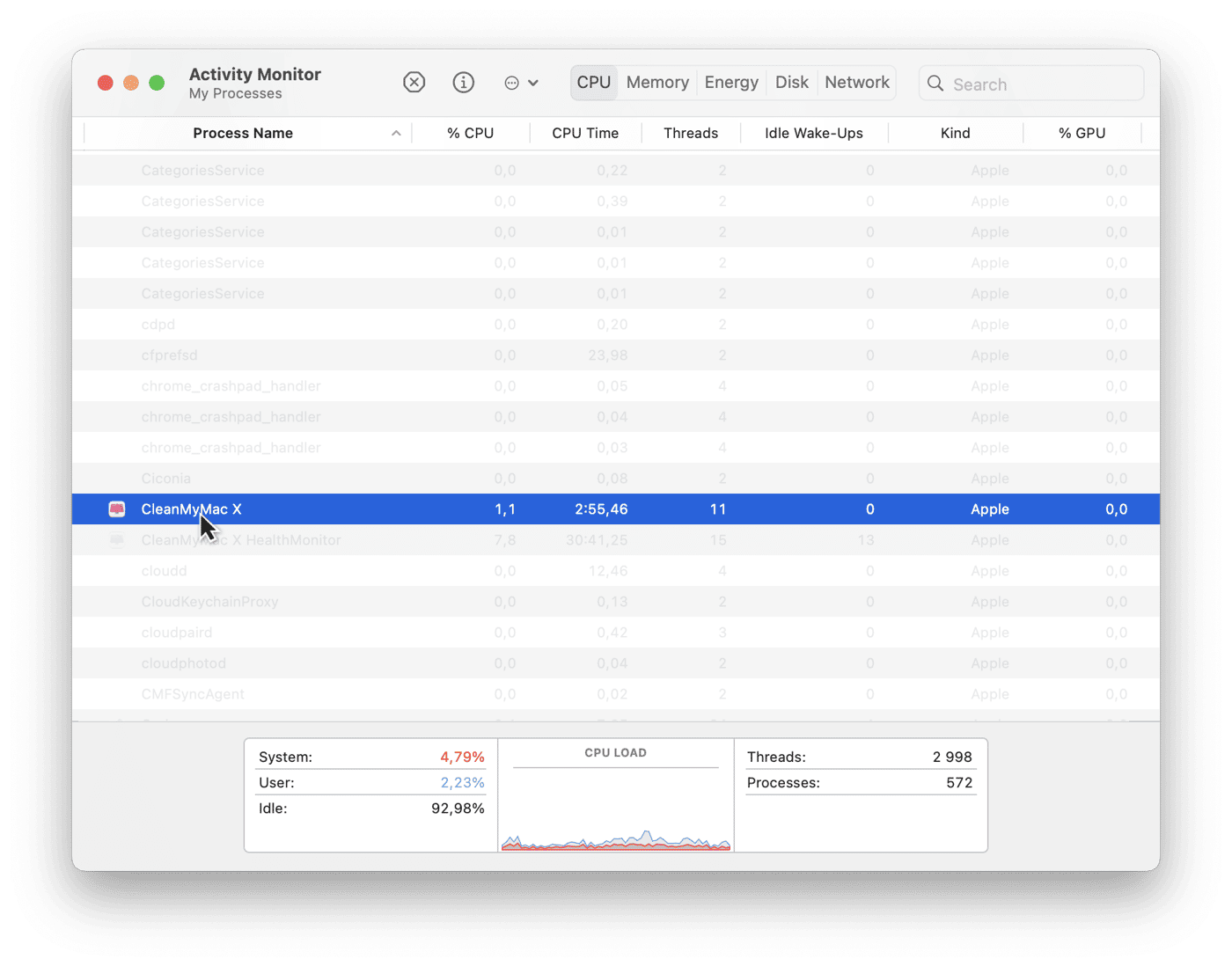Switch to the Network tab

[857, 83]
